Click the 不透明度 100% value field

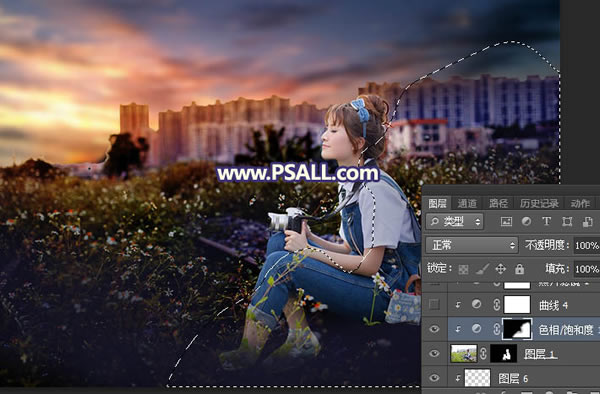click(587, 245)
